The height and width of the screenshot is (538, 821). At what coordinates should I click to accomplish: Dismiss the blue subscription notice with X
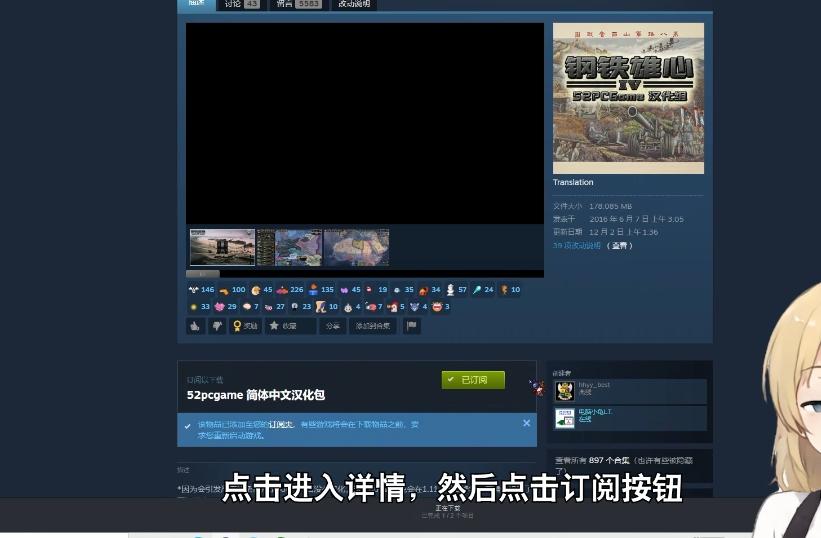coord(526,423)
